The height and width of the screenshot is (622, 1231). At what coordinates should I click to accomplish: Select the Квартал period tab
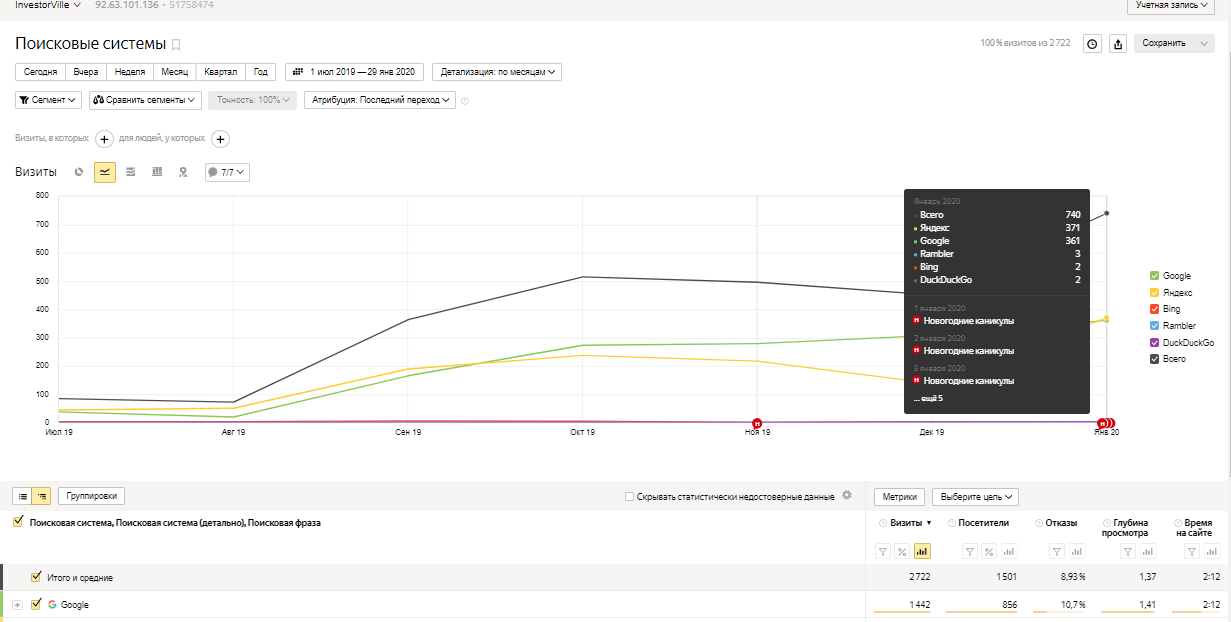point(220,72)
